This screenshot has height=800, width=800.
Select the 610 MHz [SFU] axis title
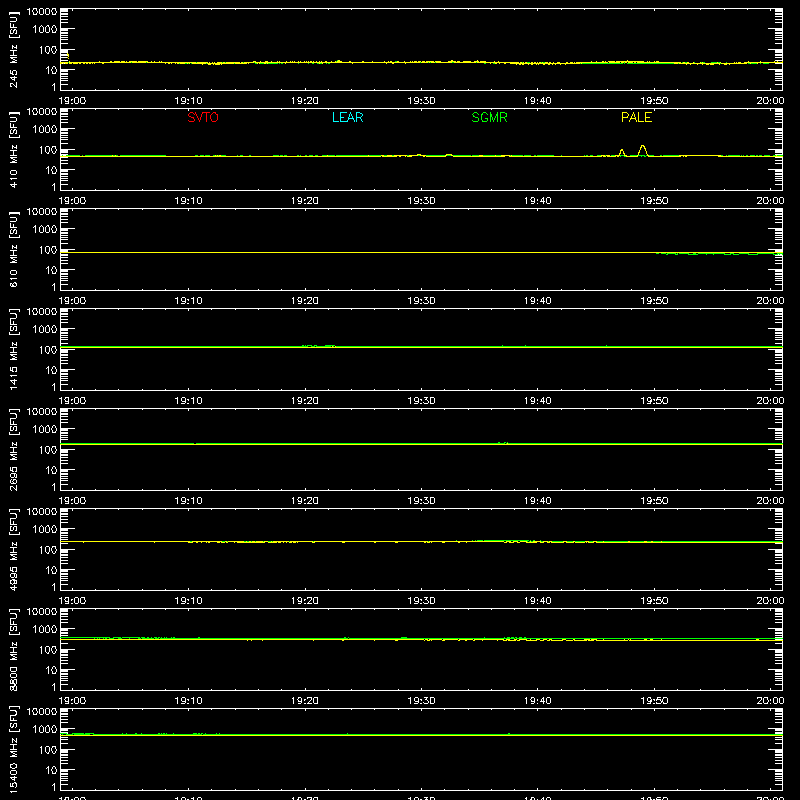(x=13, y=249)
